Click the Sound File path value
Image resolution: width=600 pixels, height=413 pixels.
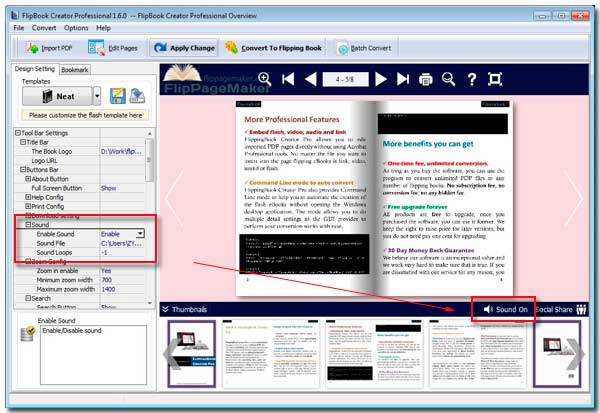[x=121, y=243]
